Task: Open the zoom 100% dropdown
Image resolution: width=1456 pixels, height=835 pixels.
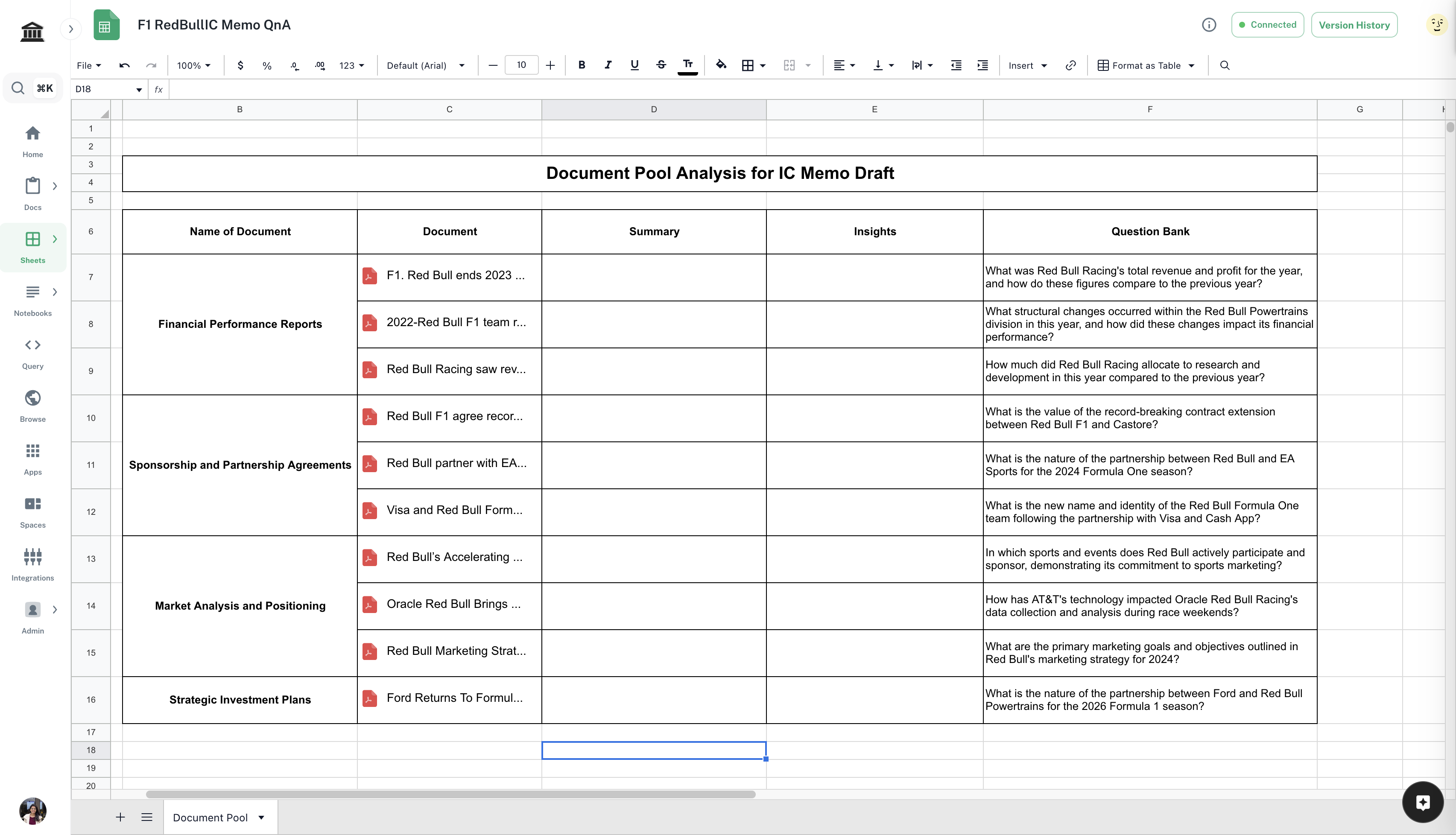Action: point(193,65)
